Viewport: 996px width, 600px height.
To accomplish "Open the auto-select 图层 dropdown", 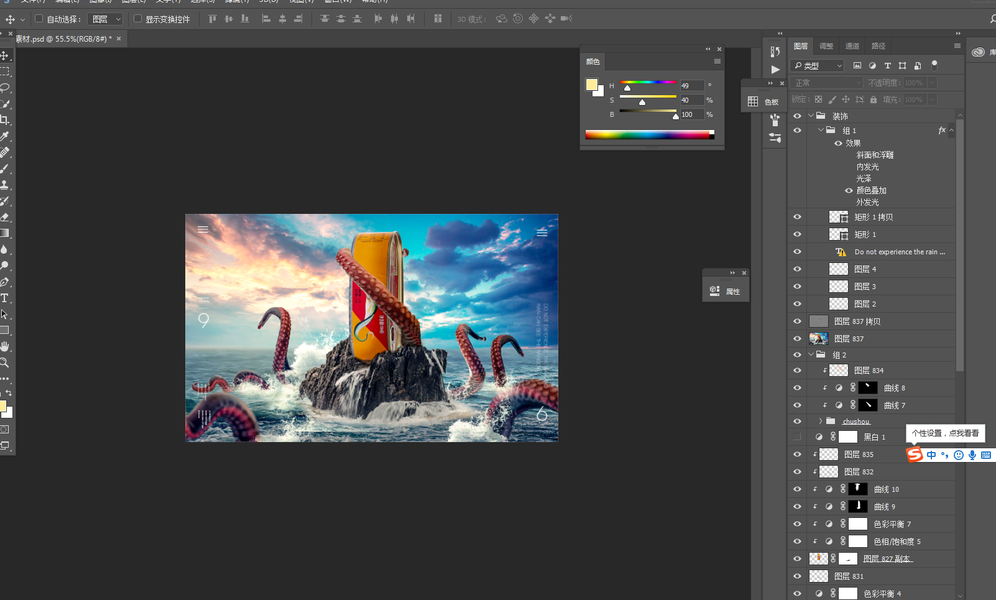I will [105, 19].
